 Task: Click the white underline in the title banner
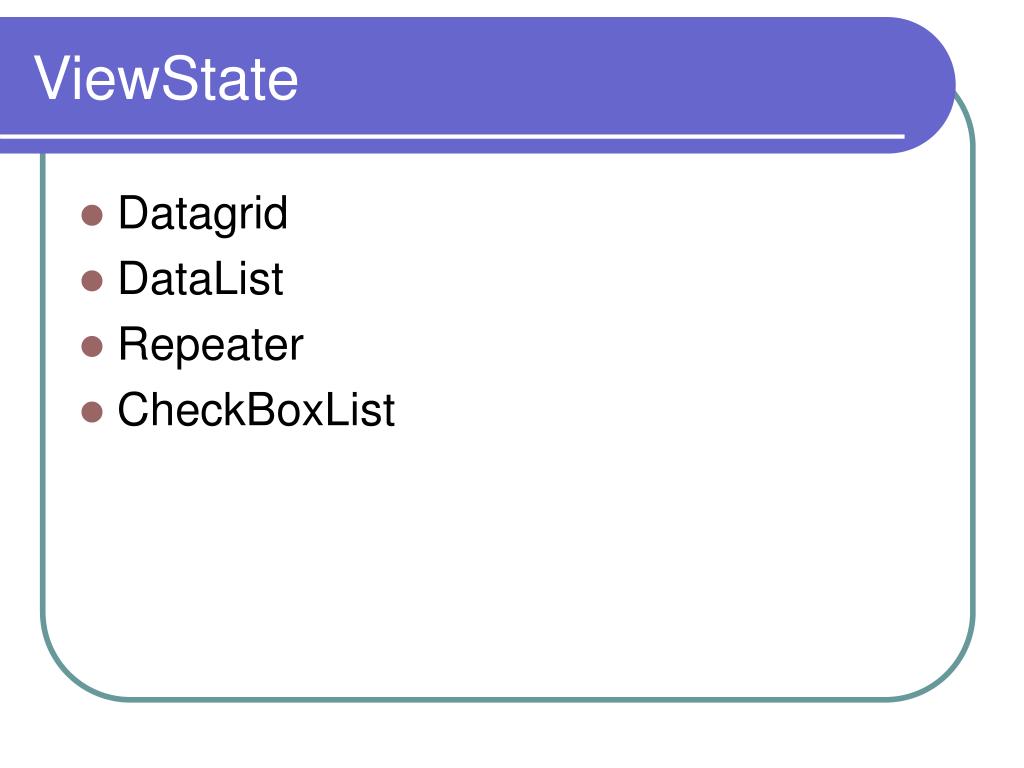tap(452, 136)
